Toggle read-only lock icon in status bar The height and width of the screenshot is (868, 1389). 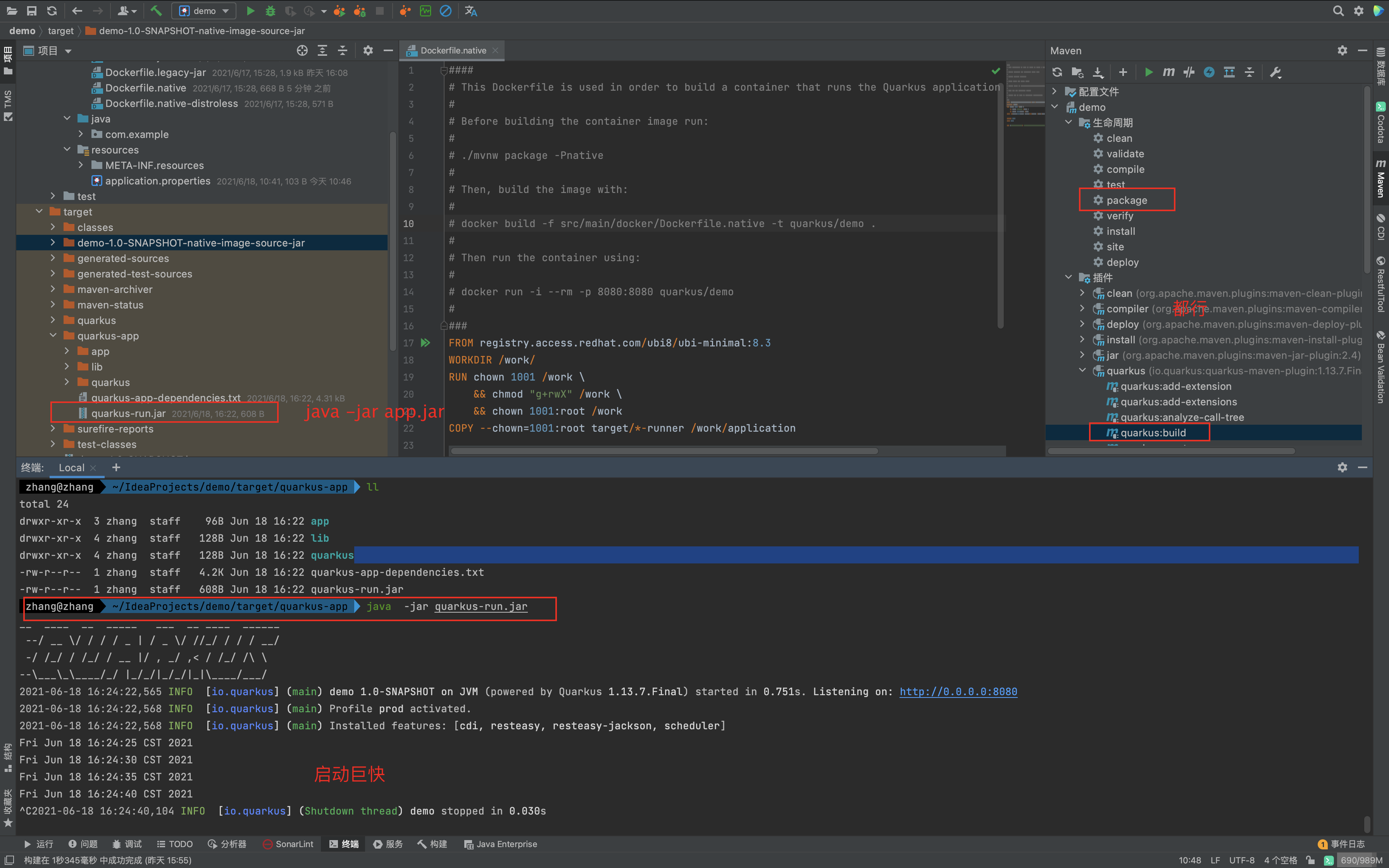[x=1310, y=860]
